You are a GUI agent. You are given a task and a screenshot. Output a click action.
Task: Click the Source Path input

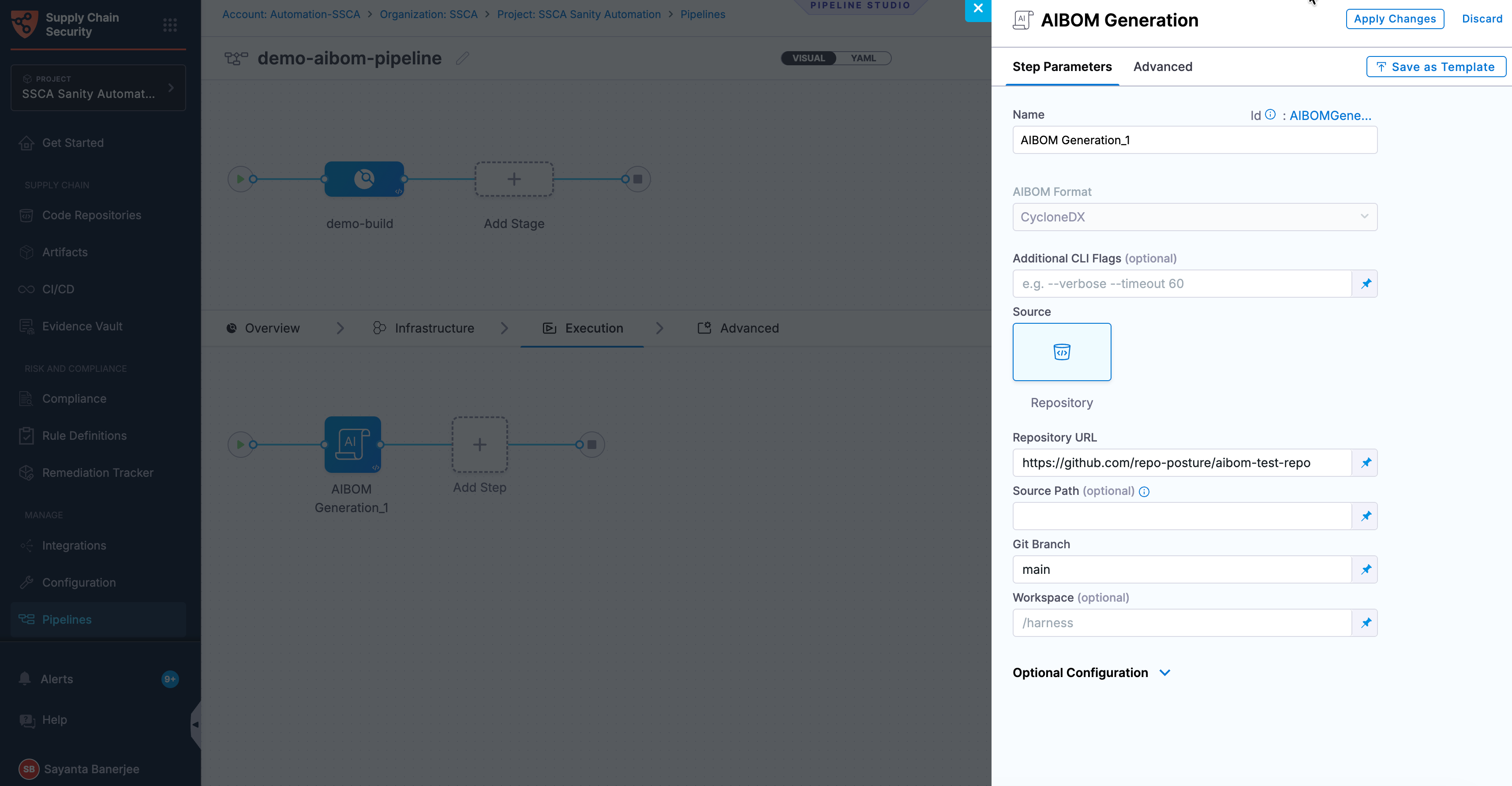click(x=1182, y=516)
